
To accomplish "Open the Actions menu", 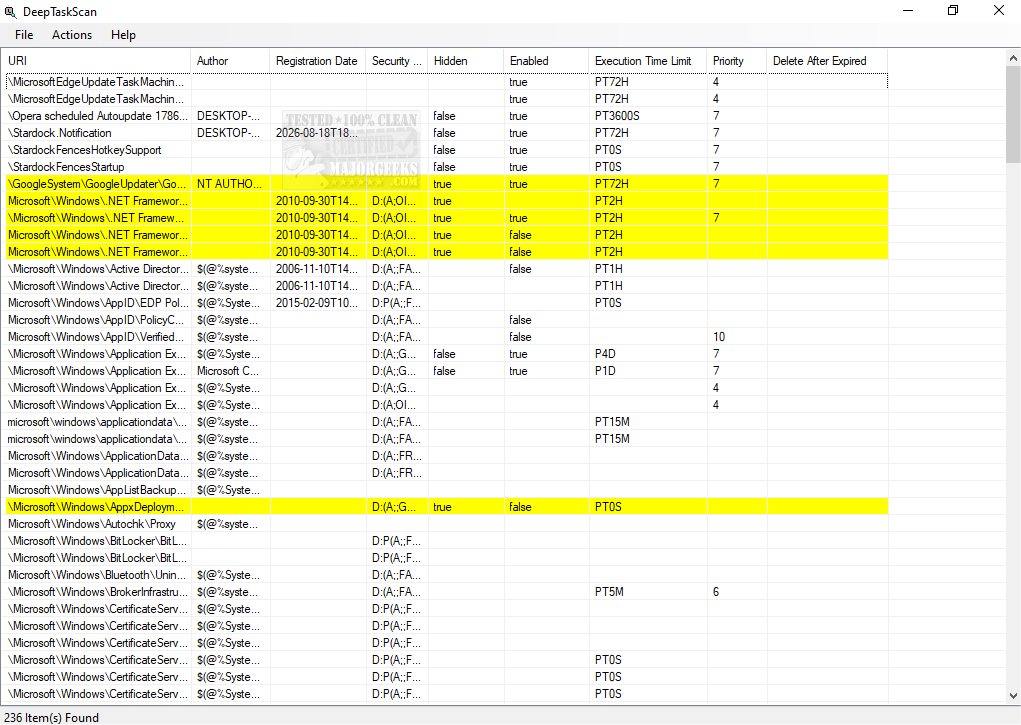I will coord(72,35).
